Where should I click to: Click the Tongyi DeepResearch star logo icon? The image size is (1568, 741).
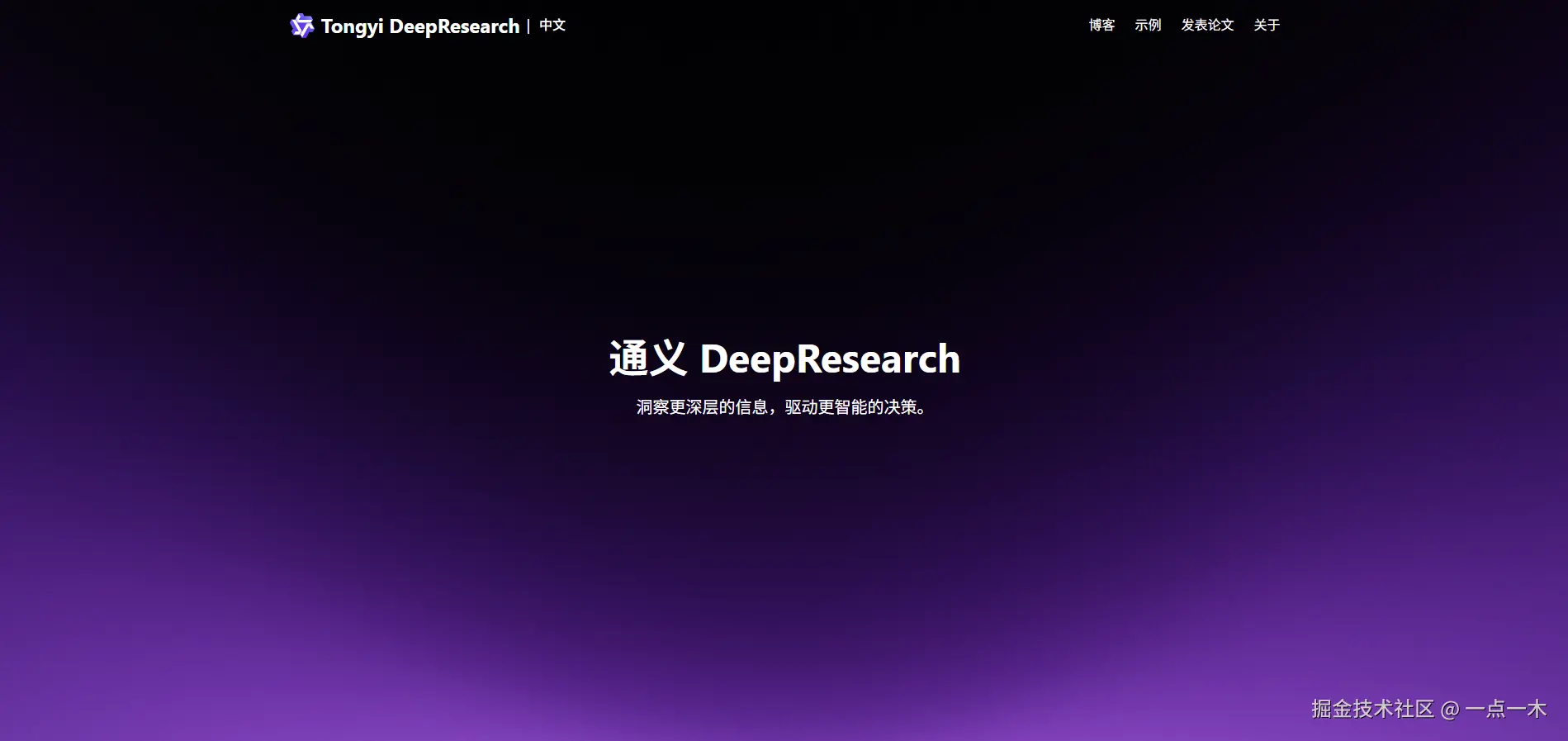click(x=302, y=26)
